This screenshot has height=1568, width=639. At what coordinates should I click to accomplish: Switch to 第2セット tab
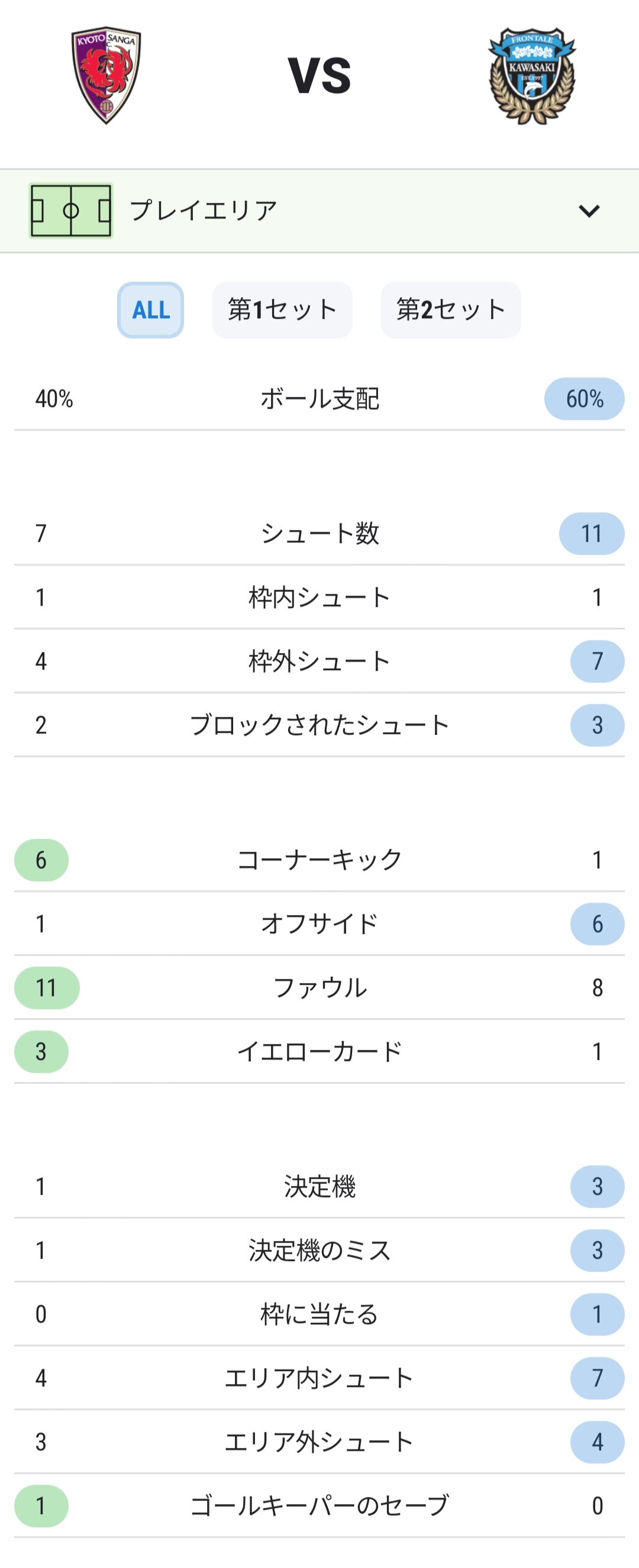451,310
